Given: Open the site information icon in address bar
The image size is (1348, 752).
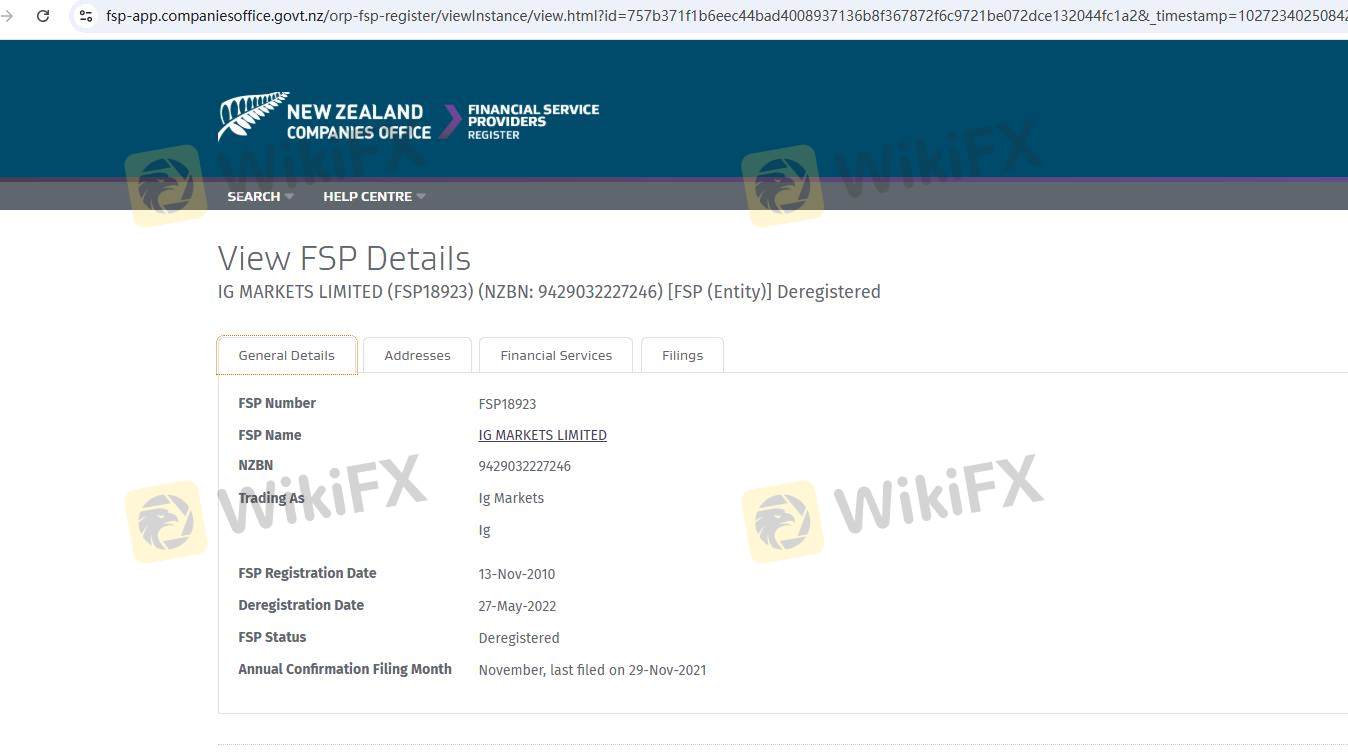Looking at the screenshot, I should [86, 16].
